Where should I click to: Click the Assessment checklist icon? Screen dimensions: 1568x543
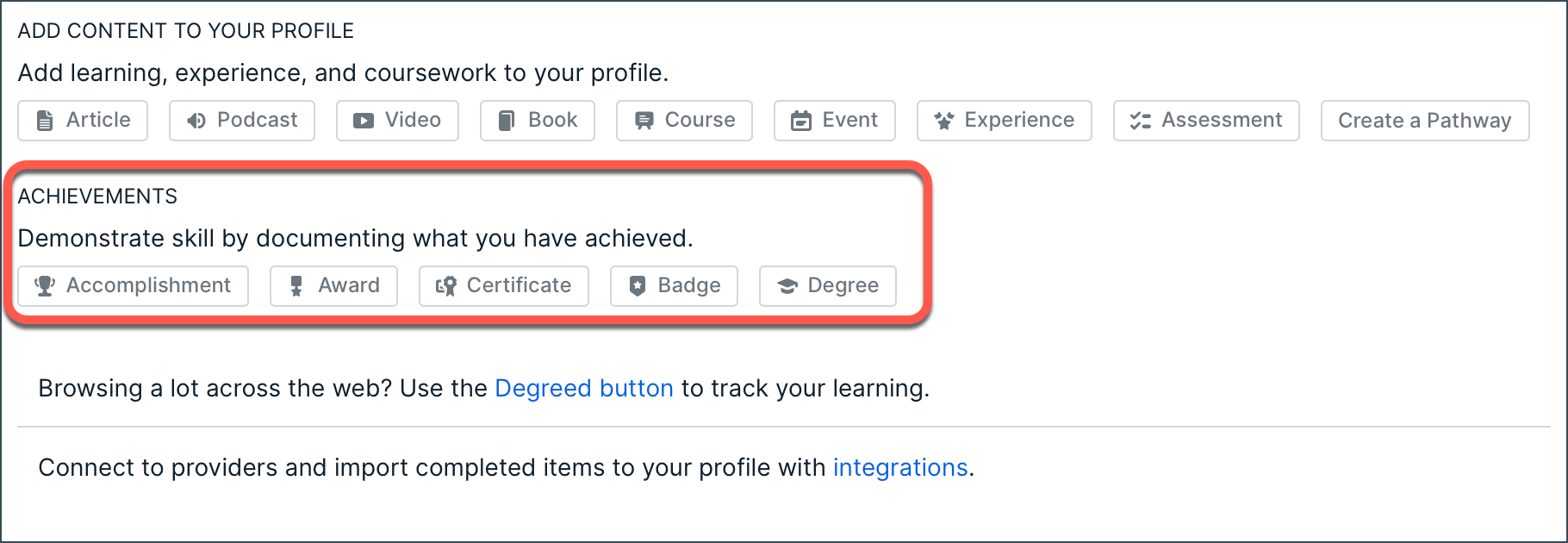[x=1141, y=121]
